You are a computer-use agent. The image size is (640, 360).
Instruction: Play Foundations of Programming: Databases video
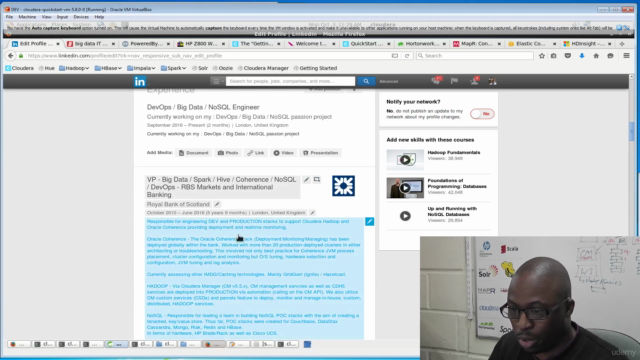click(x=405, y=188)
